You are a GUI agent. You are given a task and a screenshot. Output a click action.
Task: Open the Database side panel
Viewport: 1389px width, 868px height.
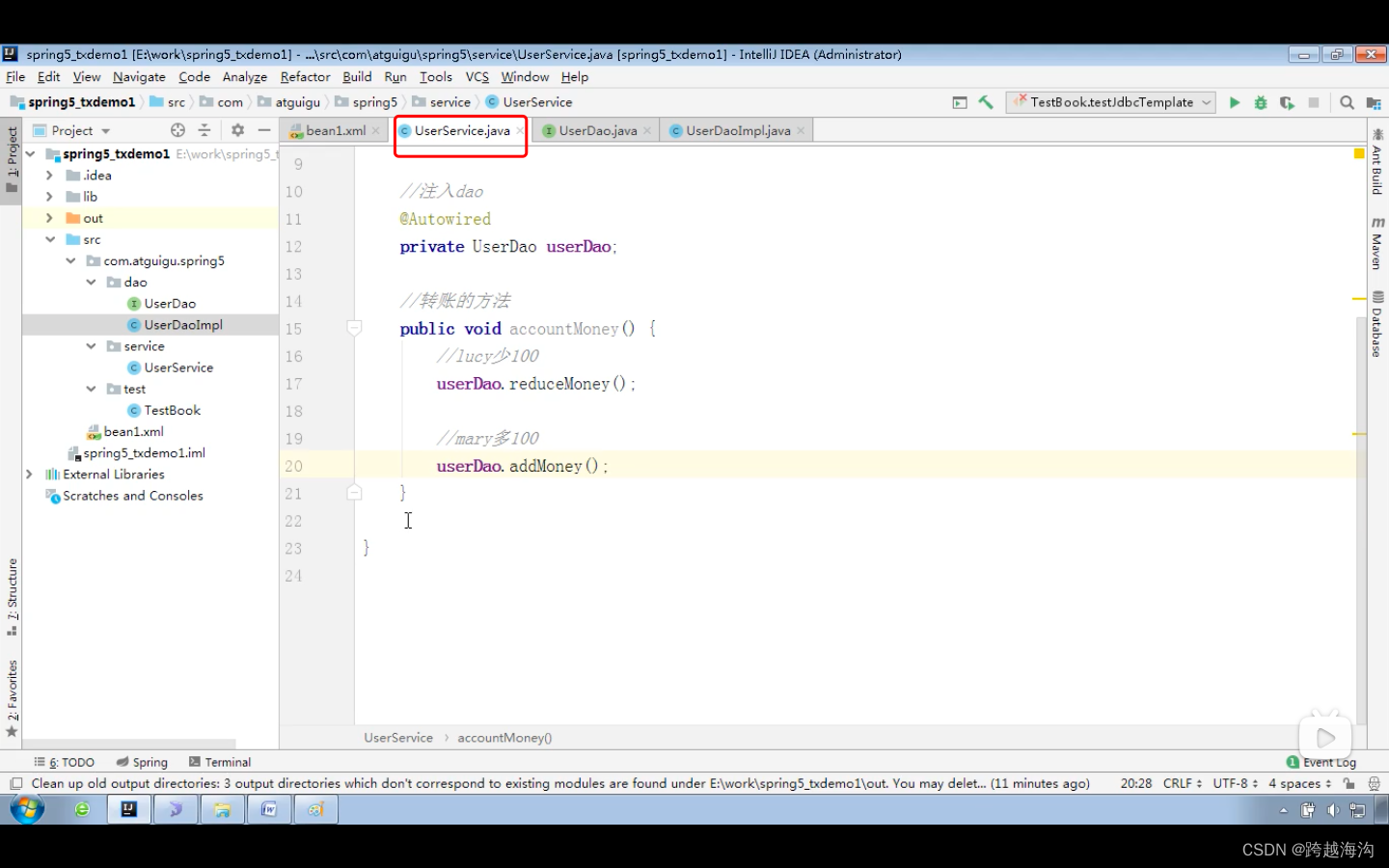pos(1376,325)
